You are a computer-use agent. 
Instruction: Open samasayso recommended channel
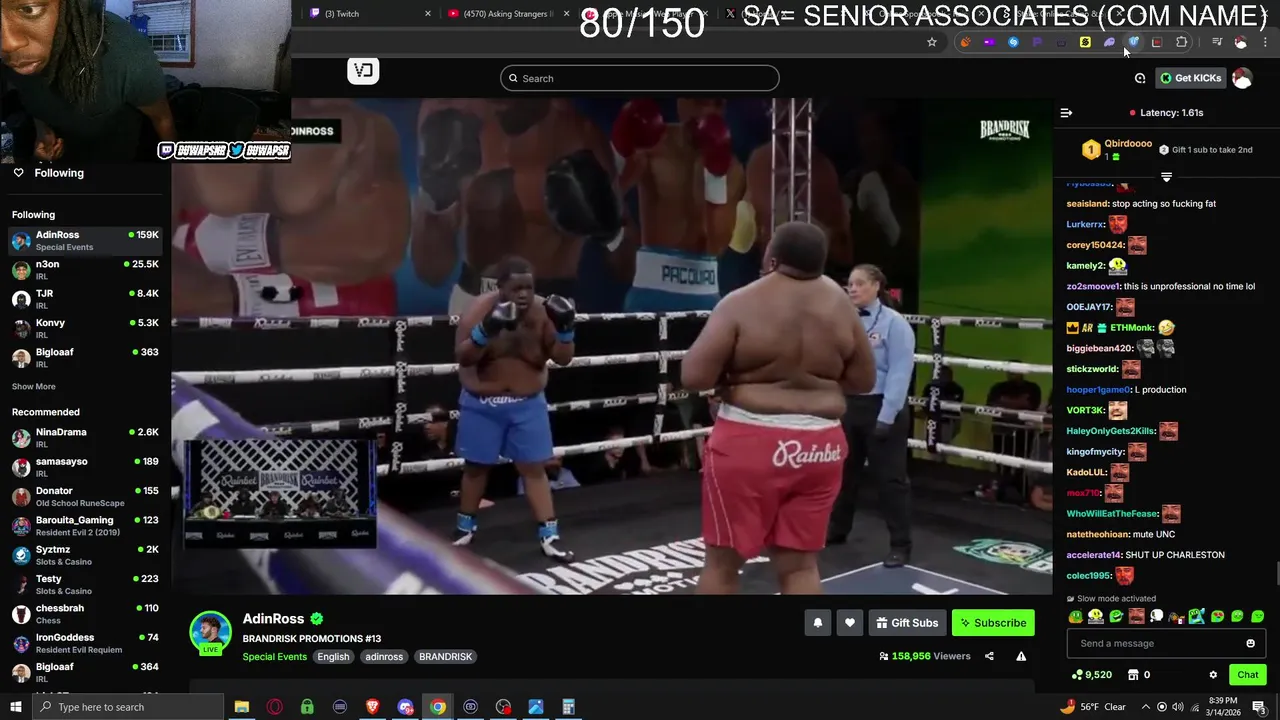tap(85, 466)
